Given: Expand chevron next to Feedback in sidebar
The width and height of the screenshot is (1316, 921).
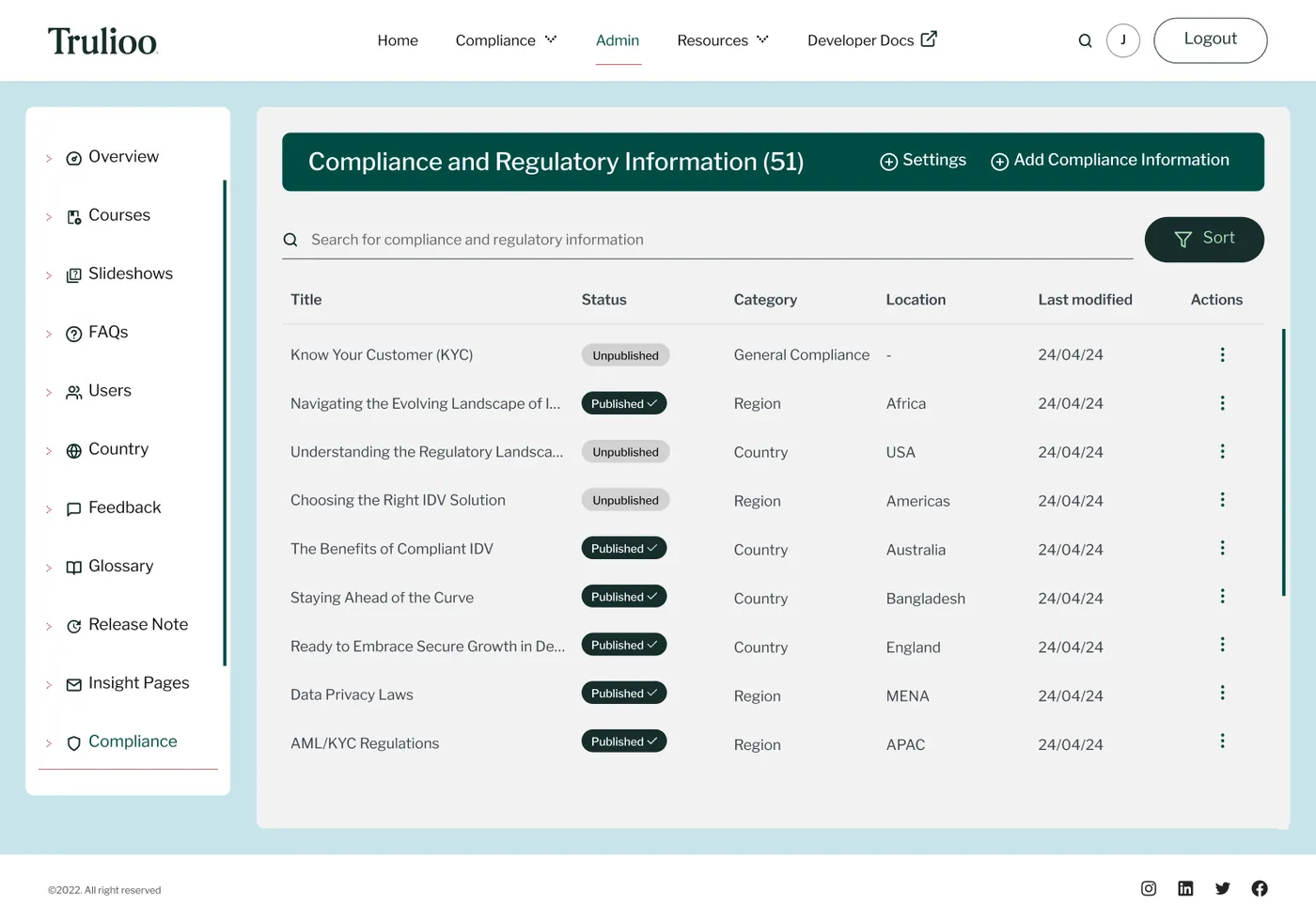Looking at the screenshot, I should pos(49,509).
